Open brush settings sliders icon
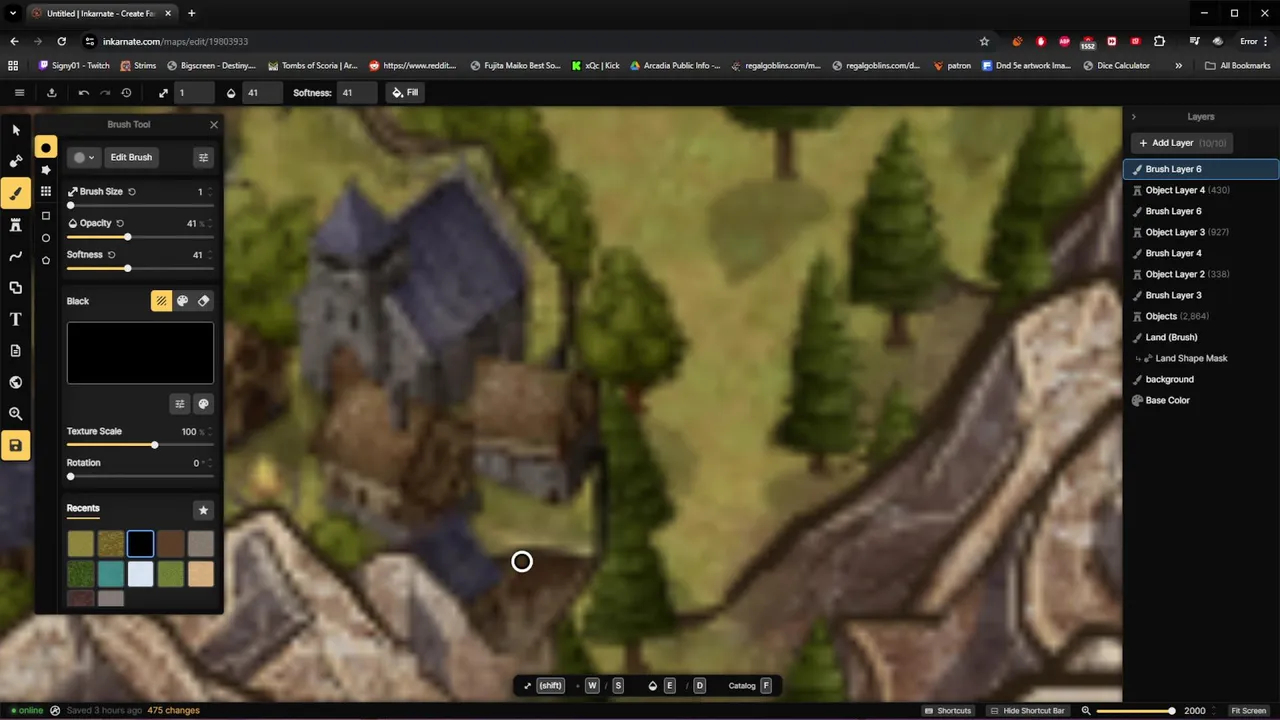The width and height of the screenshot is (1280, 720). pyautogui.click(x=203, y=157)
